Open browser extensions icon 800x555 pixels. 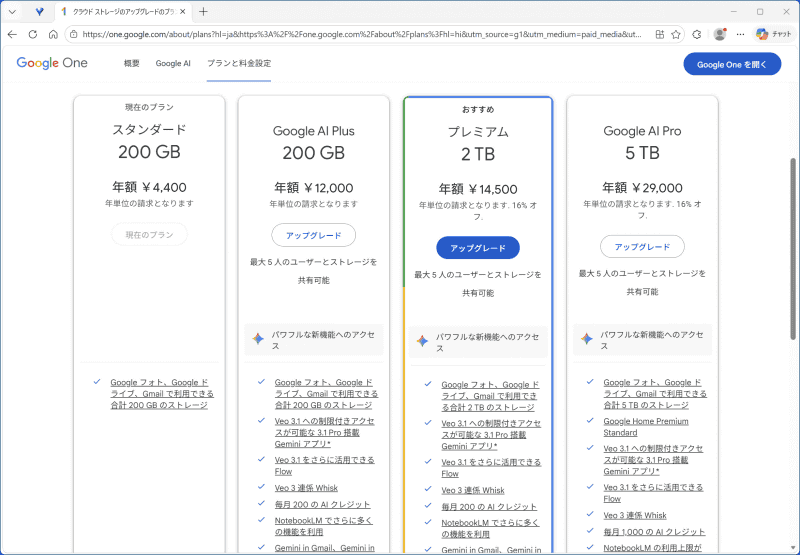pyautogui.click(x=696, y=34)
